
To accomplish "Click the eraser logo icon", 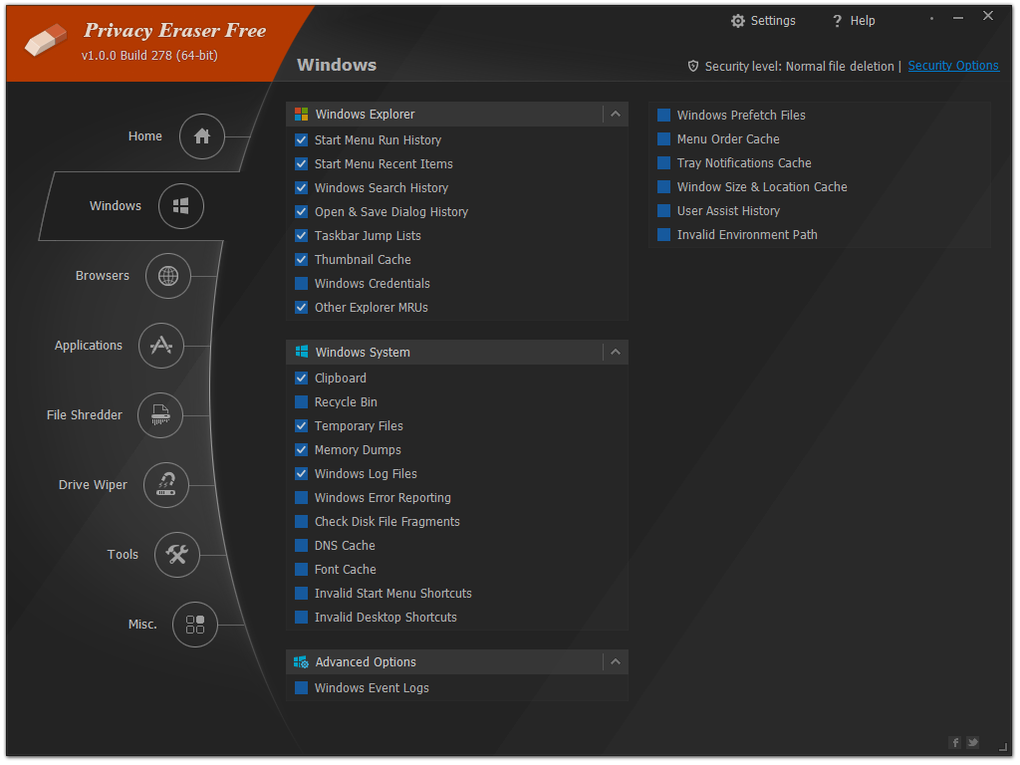I will click(x=45, y=40).
